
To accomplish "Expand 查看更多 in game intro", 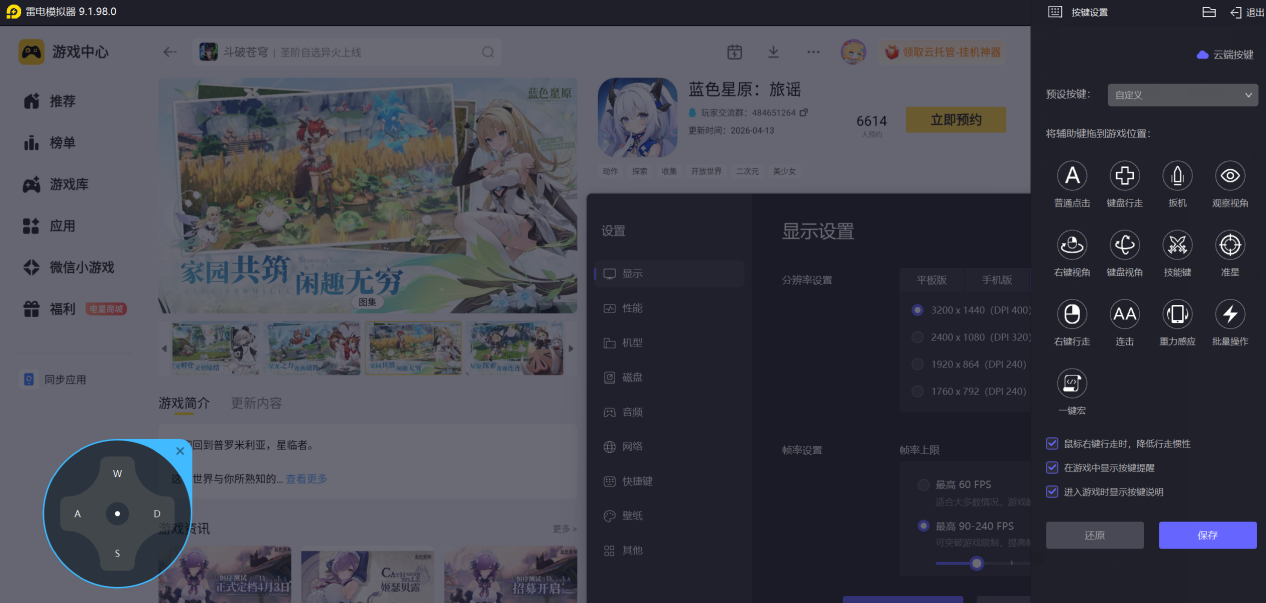I will (306, 479).
